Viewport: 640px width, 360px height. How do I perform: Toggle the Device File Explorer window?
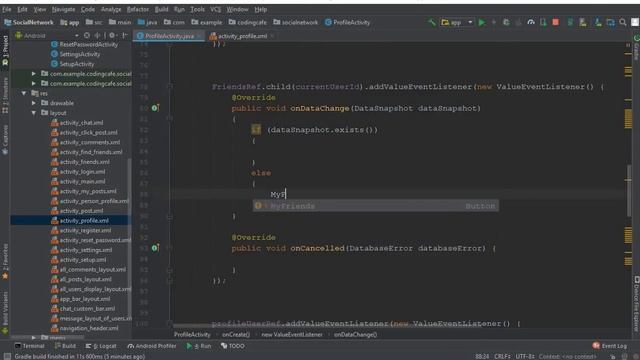(636, 304)
